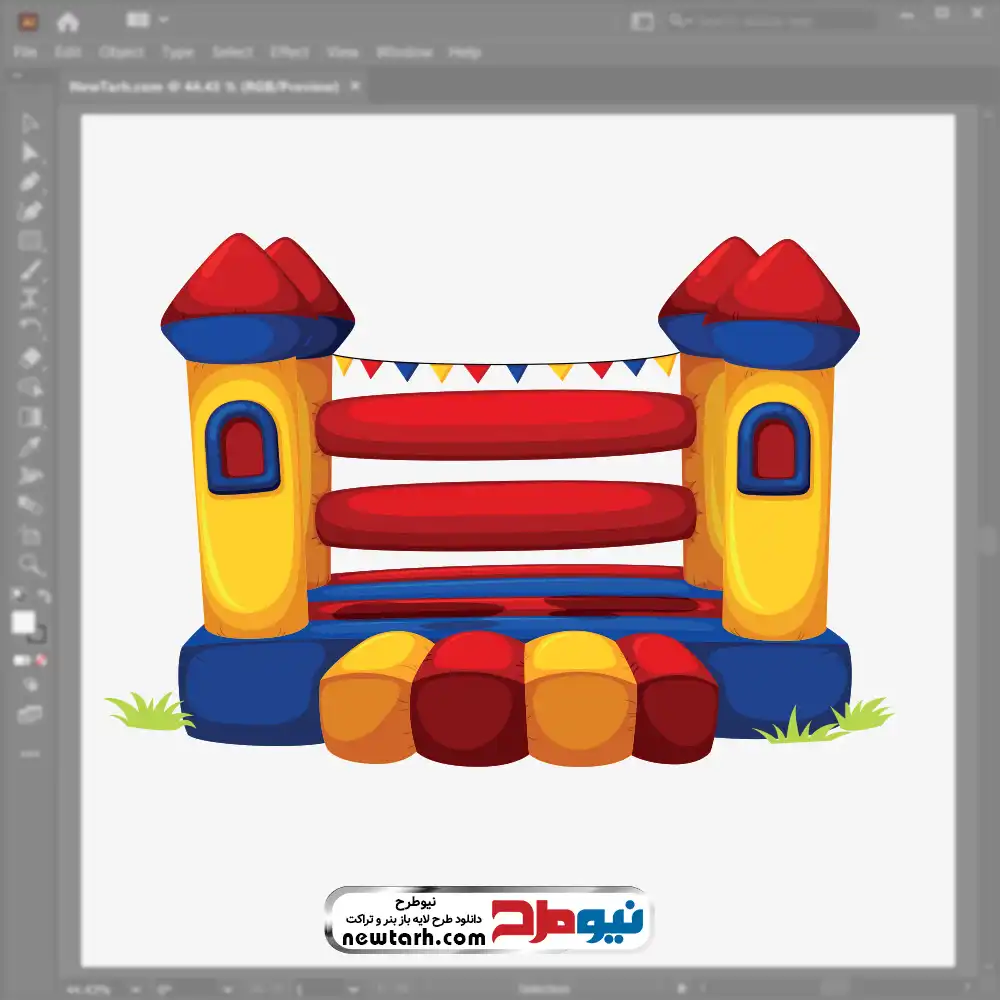The height and width of the screenshot is (1000, 1000).
Task: Set the paint mode to None
Action: click(x=42, y=660)
